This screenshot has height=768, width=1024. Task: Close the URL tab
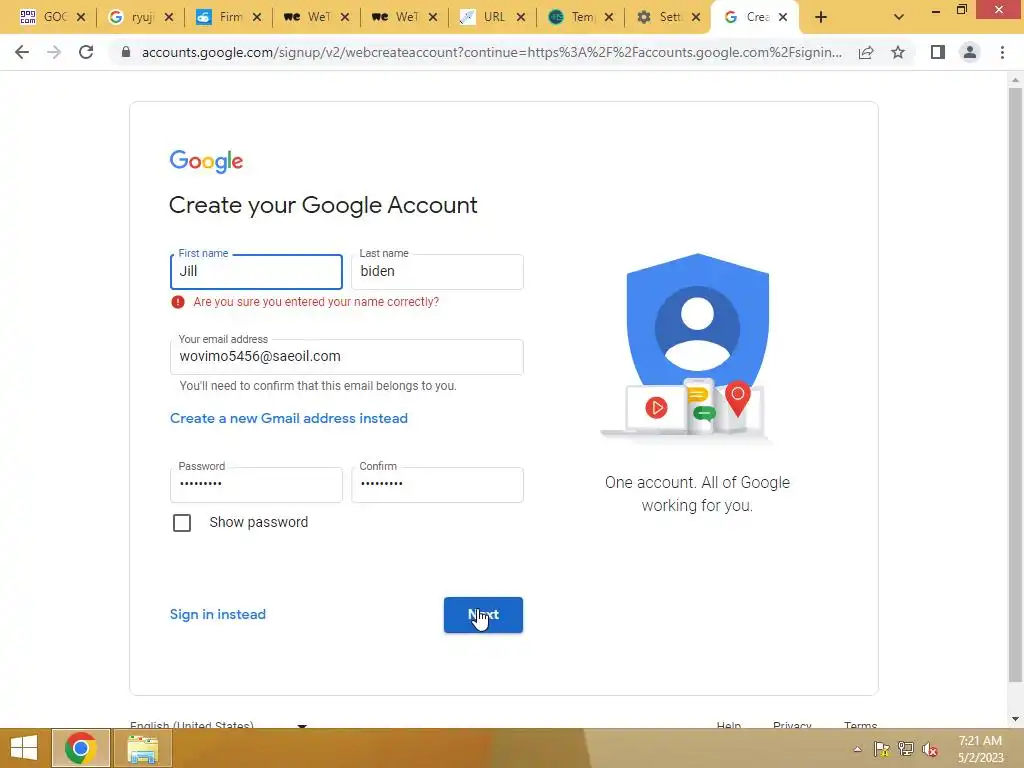(x=521, y=18)
